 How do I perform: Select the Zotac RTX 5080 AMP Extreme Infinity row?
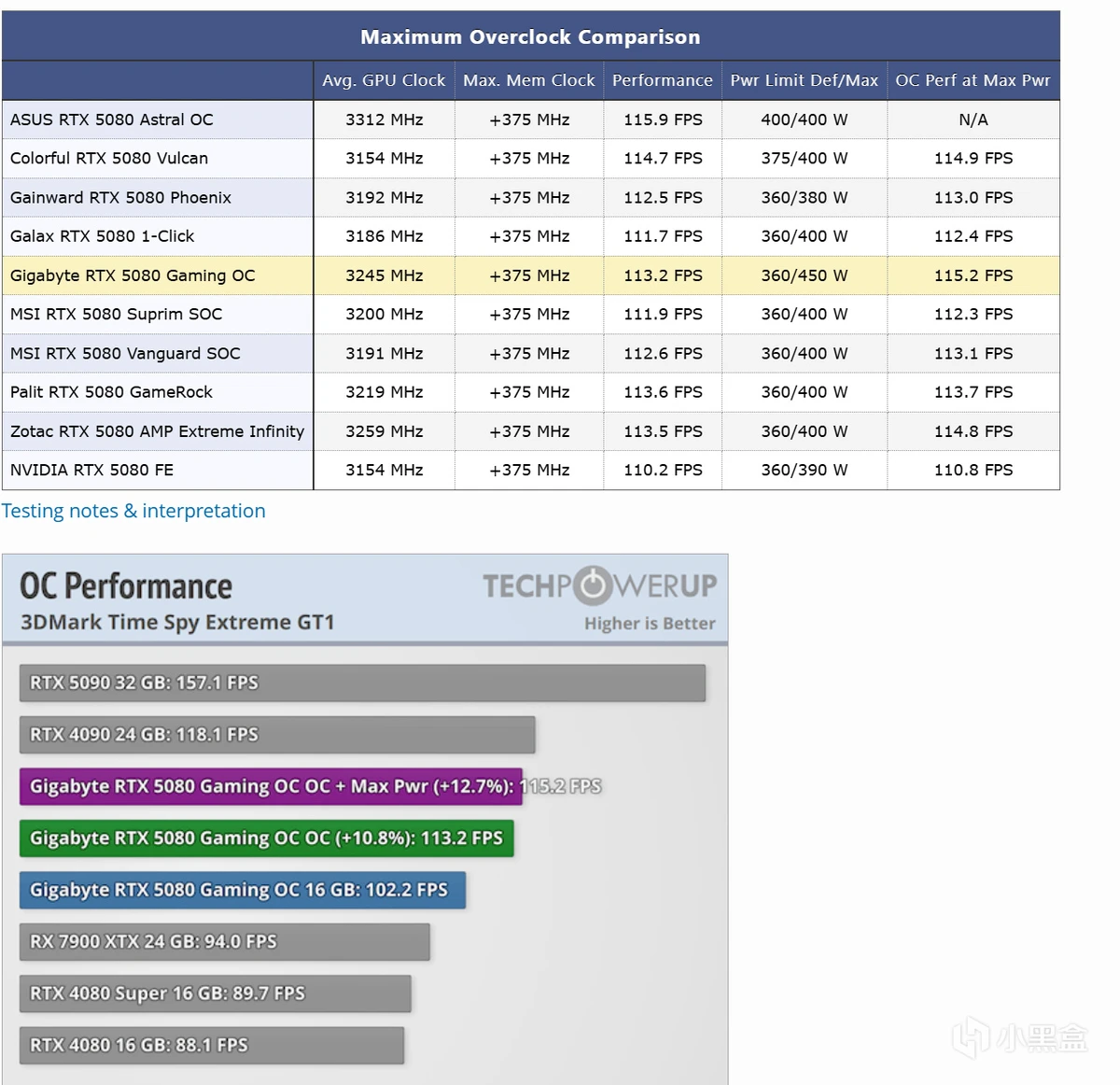(x=157, y=431)
